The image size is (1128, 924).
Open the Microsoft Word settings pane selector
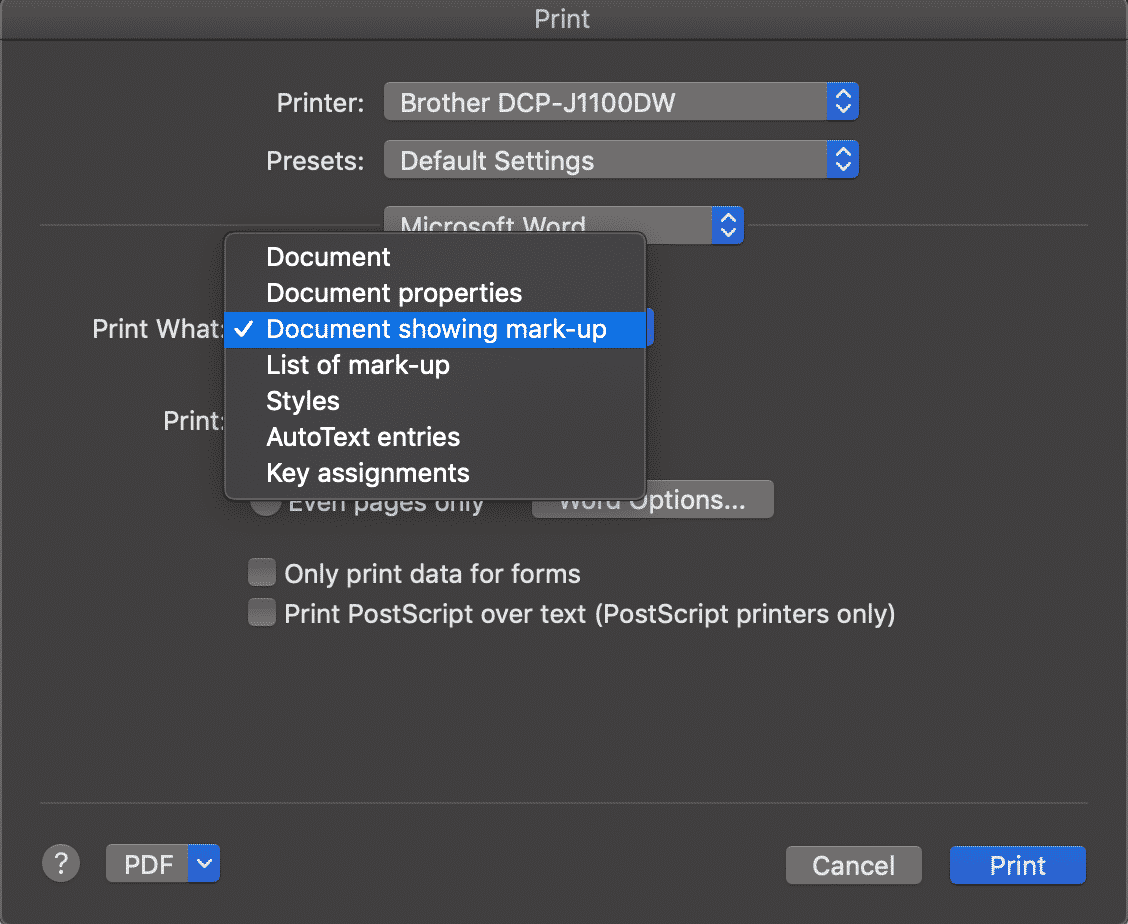point(560,225)
